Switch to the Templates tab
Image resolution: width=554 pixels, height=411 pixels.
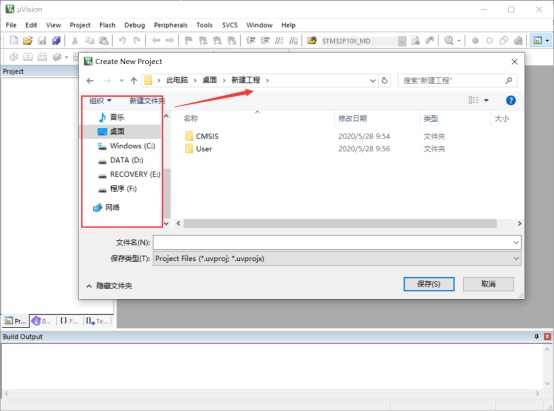tap(97, 321)
